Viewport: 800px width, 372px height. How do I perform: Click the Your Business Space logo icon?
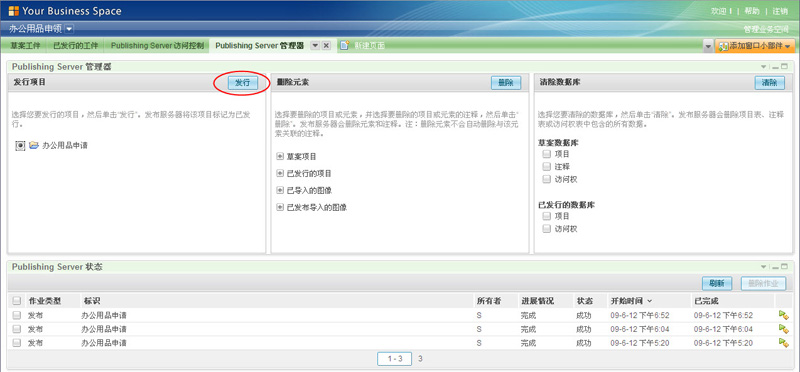[14, 11]
